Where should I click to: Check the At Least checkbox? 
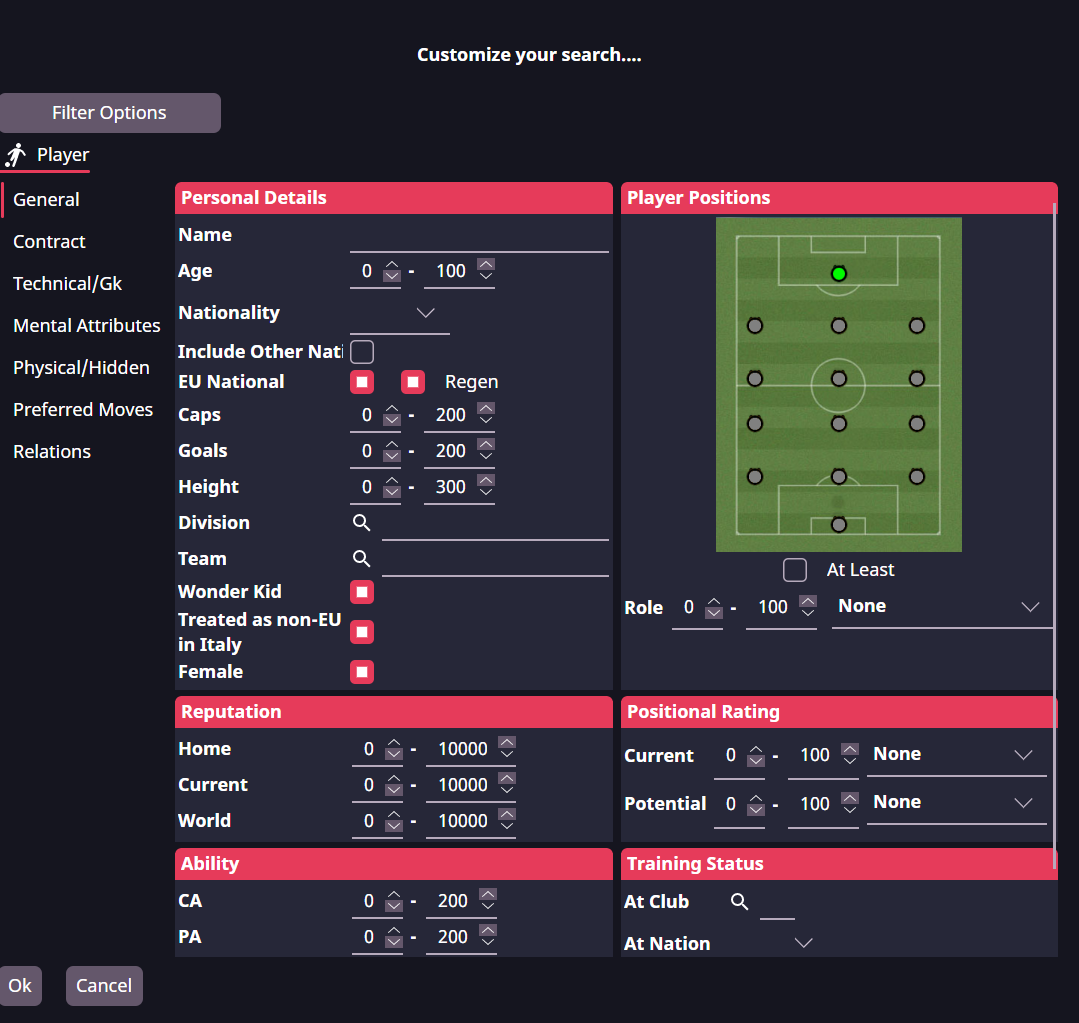coord(795,570)
